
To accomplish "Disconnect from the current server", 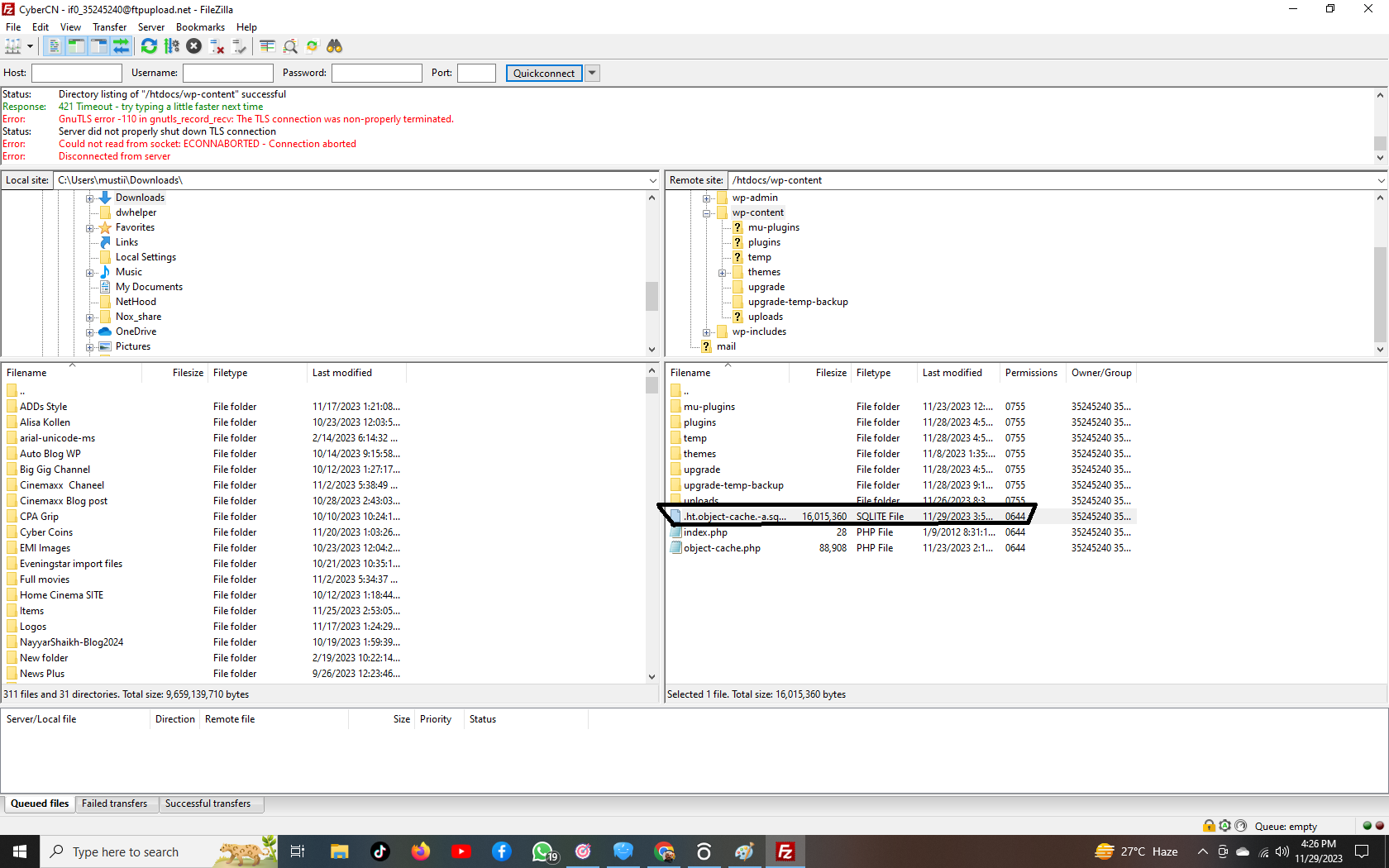I will (x=217, y=46).
